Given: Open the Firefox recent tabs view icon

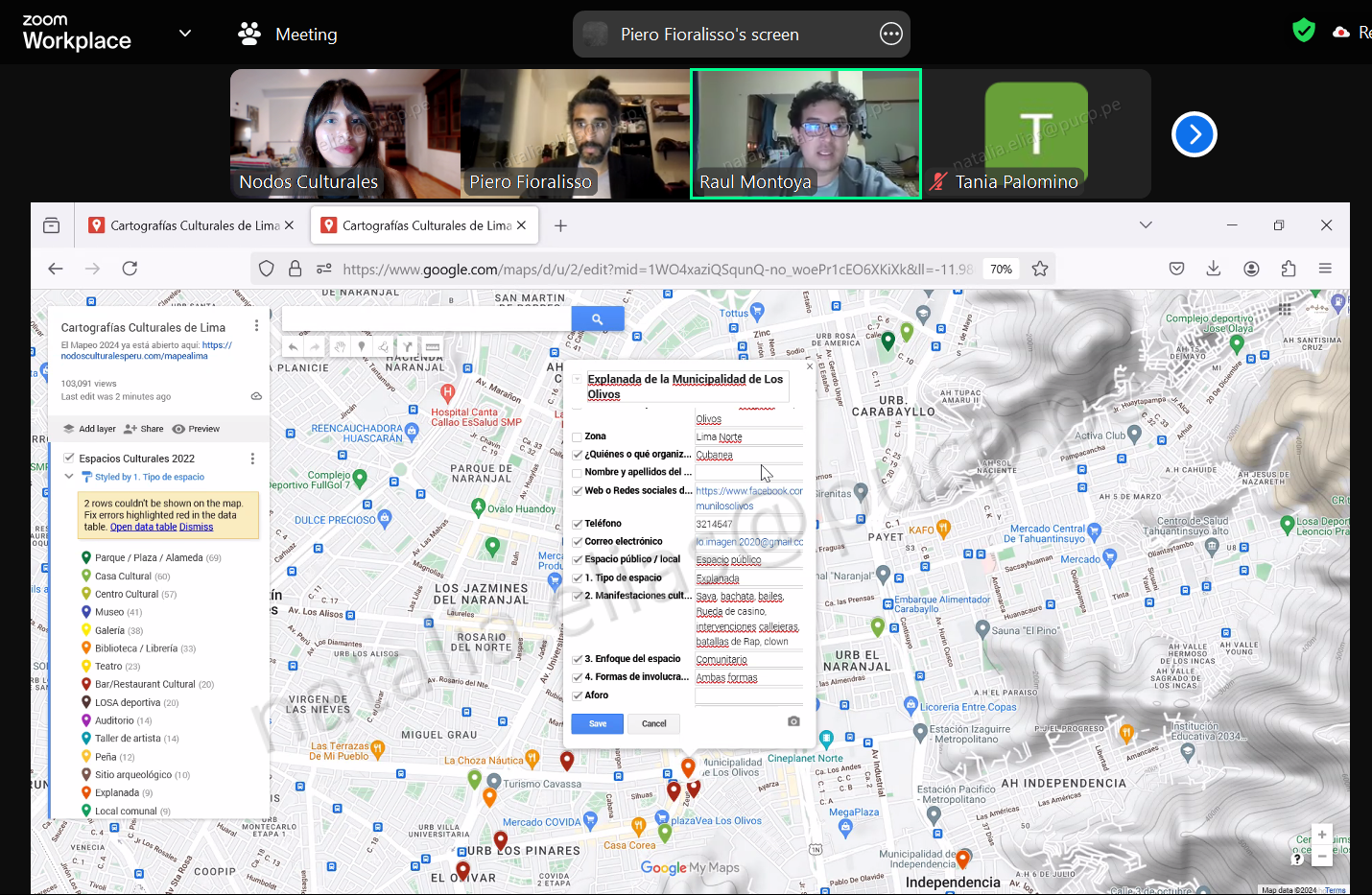Looking at the screenshot, I should tap(51, 225).
